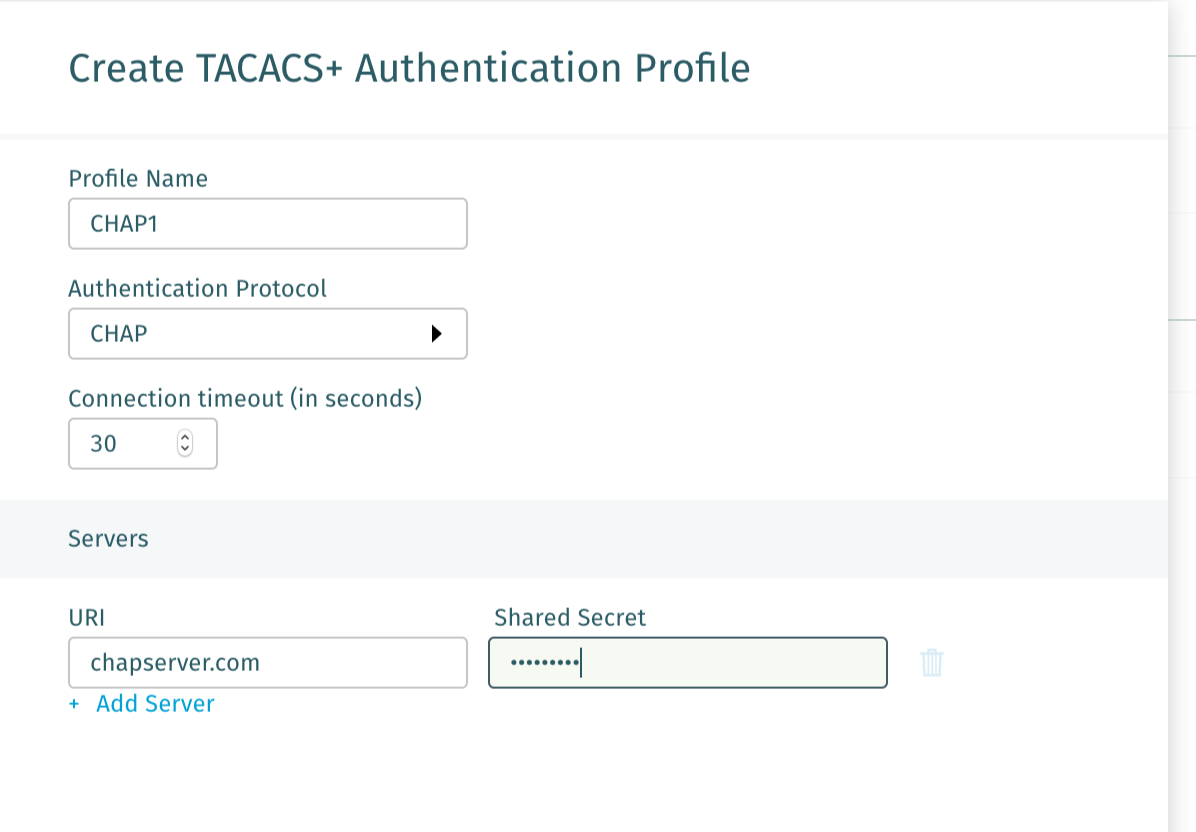This screenshot has height=832, width=1196.
Task: Click the down stepper arrow on timeout
Action: click(185, 449)
